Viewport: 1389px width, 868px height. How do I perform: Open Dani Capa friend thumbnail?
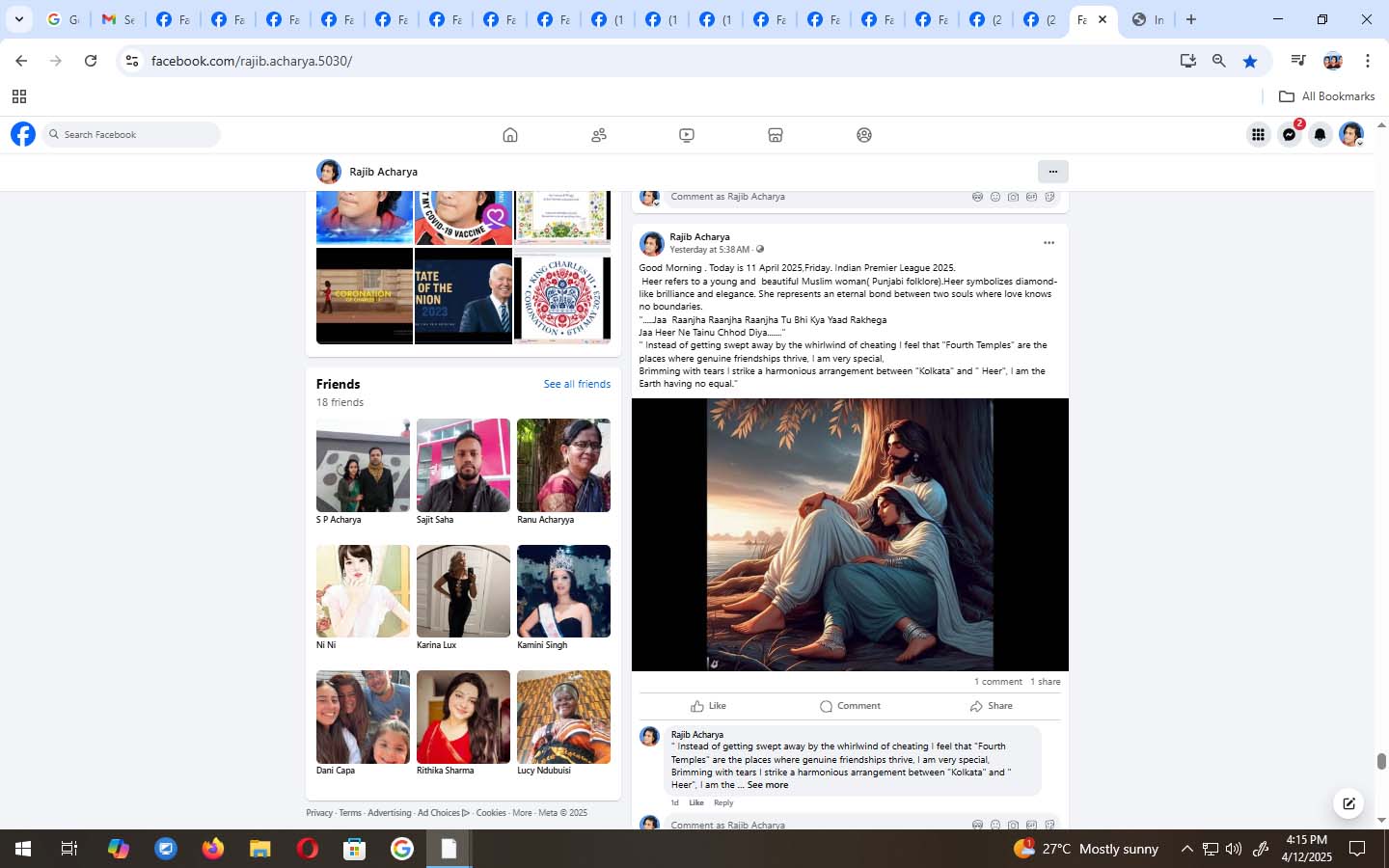pyautogui.click(x=363, y=717)
